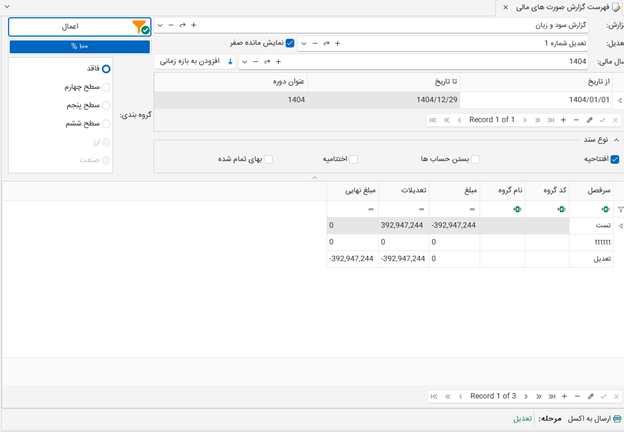Click plus icon beside fiscal year field
This screenshot has height=432, width=624.
tap(278, 62)
